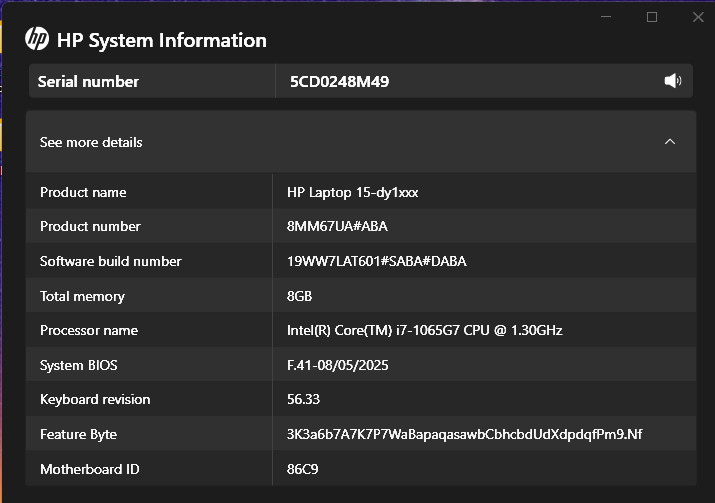Screen dimensions: 715x503
Task: Maximize the HP System Information window
Action: 652,17
